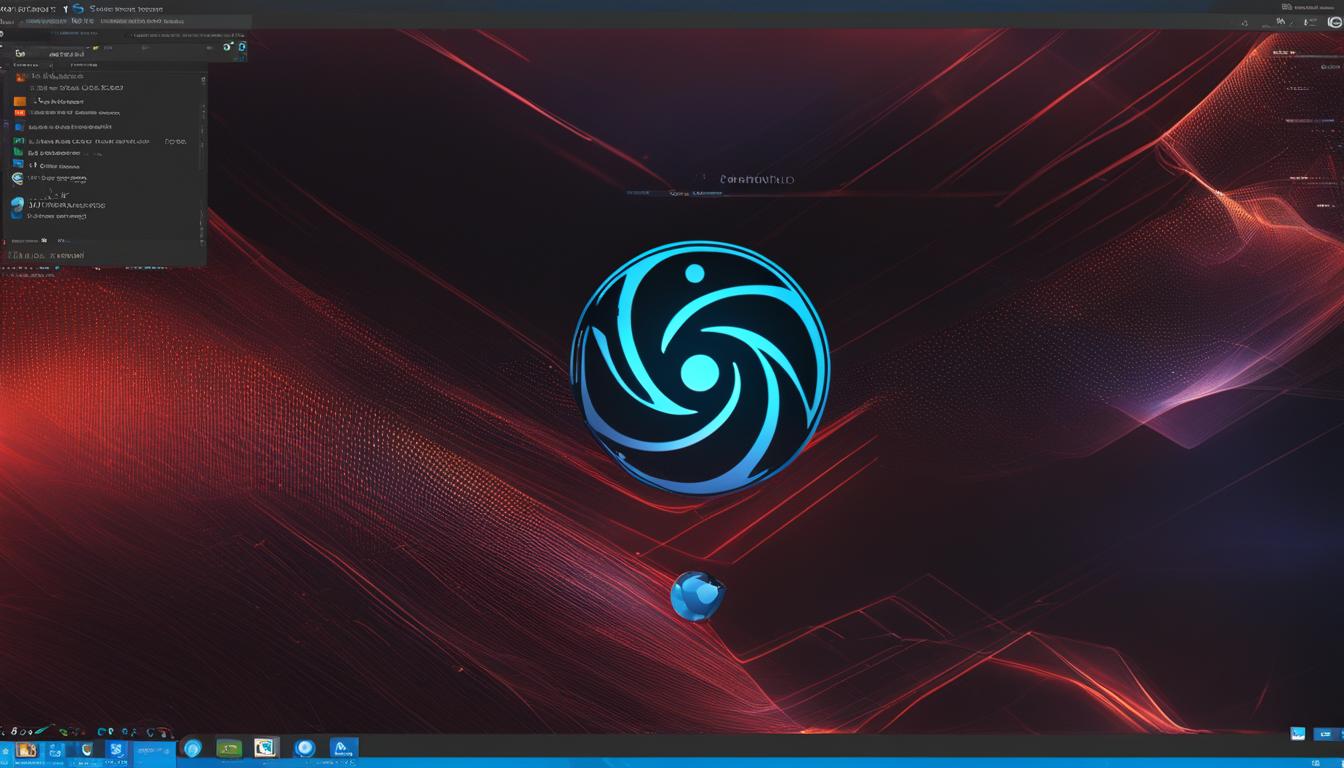
Task: Click the leftmost cyan icon in panel header
Action: click(x=228, y=47)
